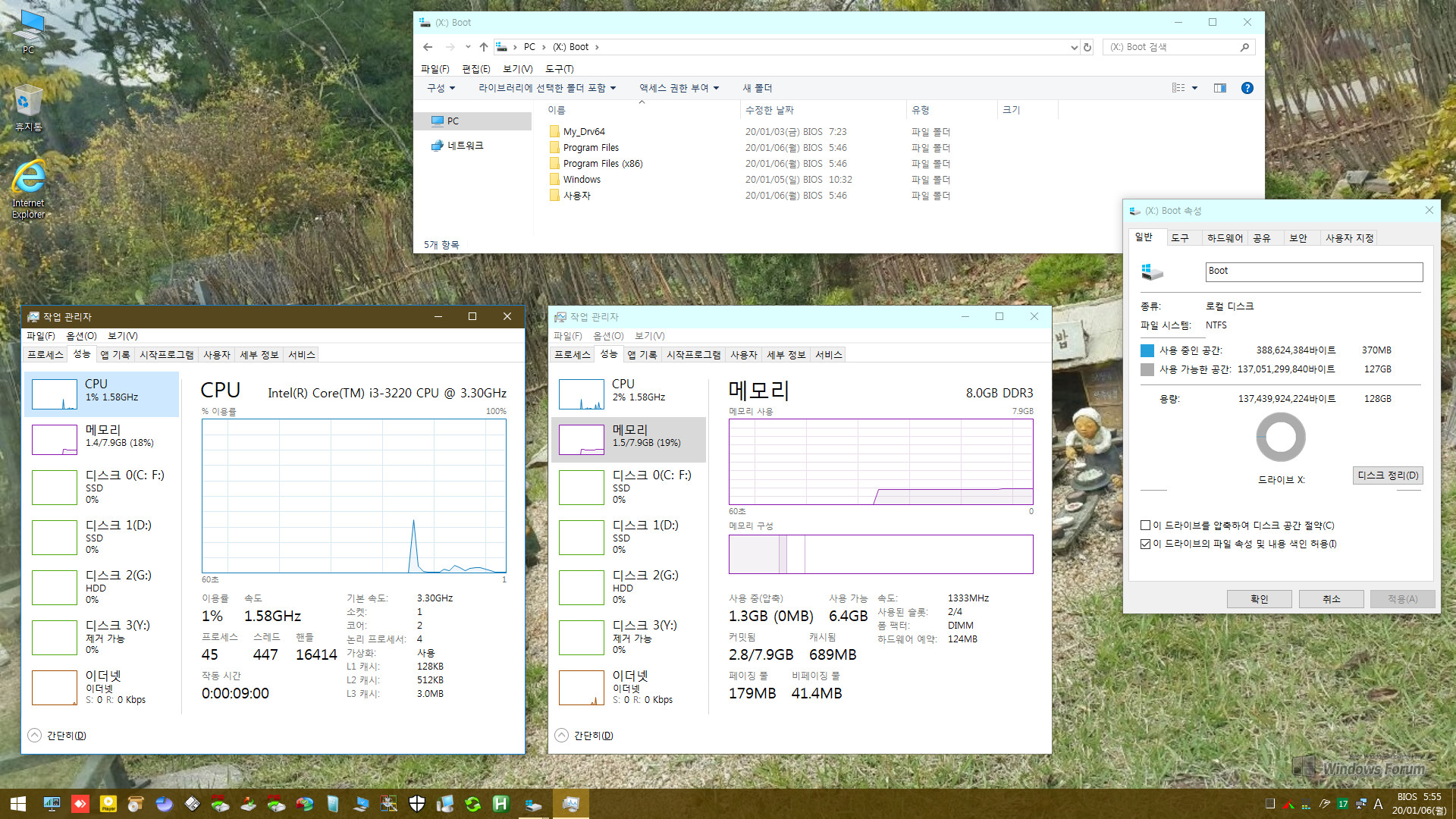Expand the 구성 dropdown in explorer
The image size is (1456, 819).
click(441, 88)
